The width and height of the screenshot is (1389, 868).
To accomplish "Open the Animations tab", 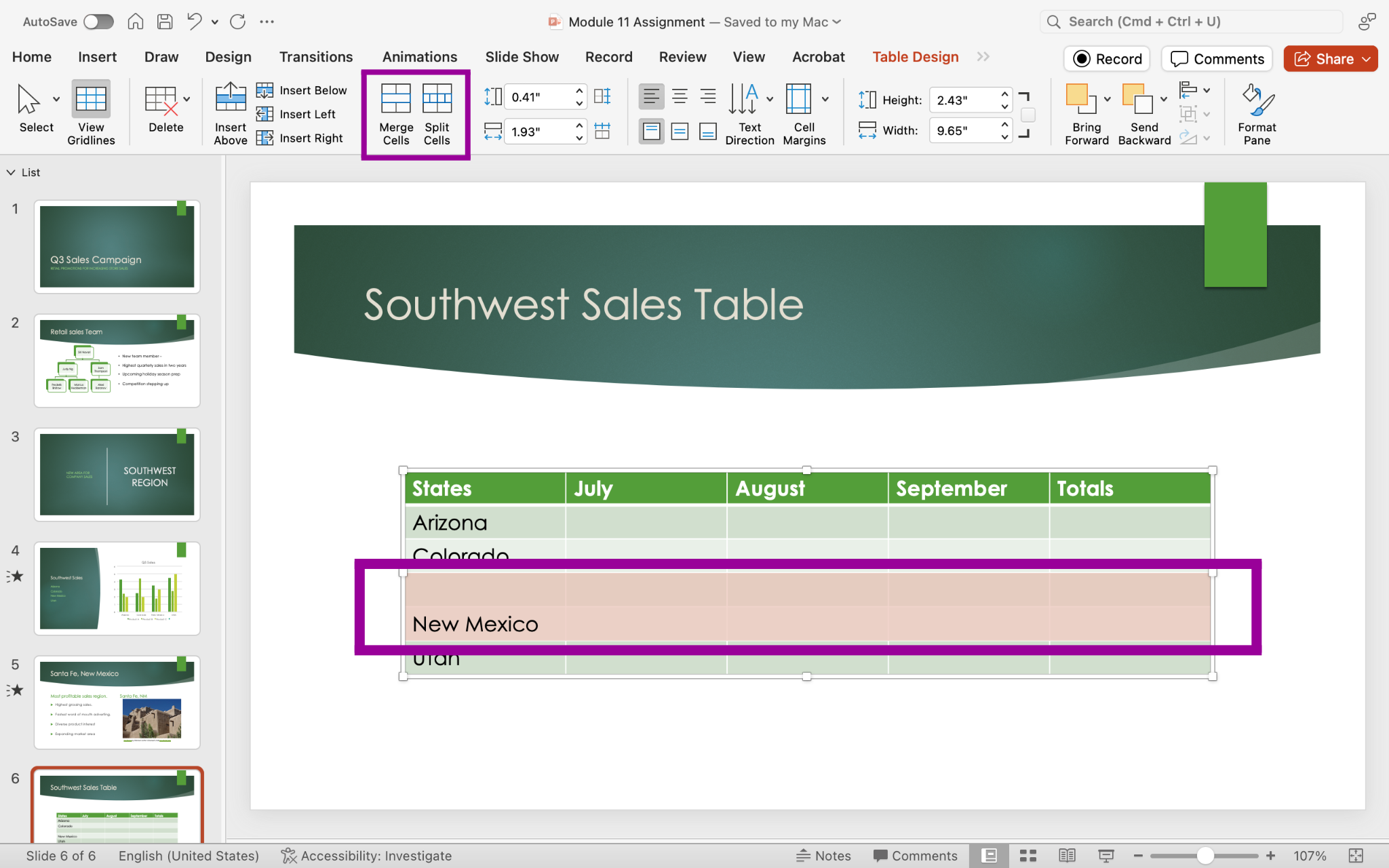I will coord(420,57).
